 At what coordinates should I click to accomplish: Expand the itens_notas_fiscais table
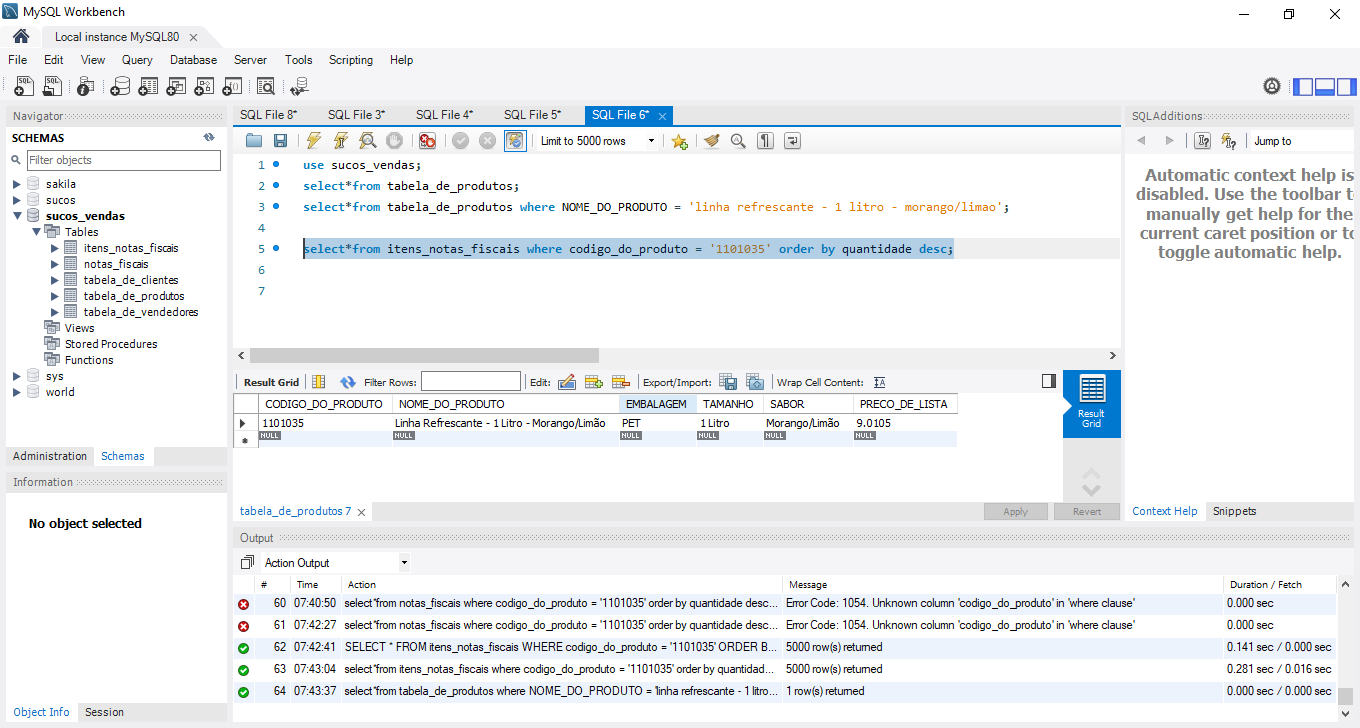coord(55,248)
